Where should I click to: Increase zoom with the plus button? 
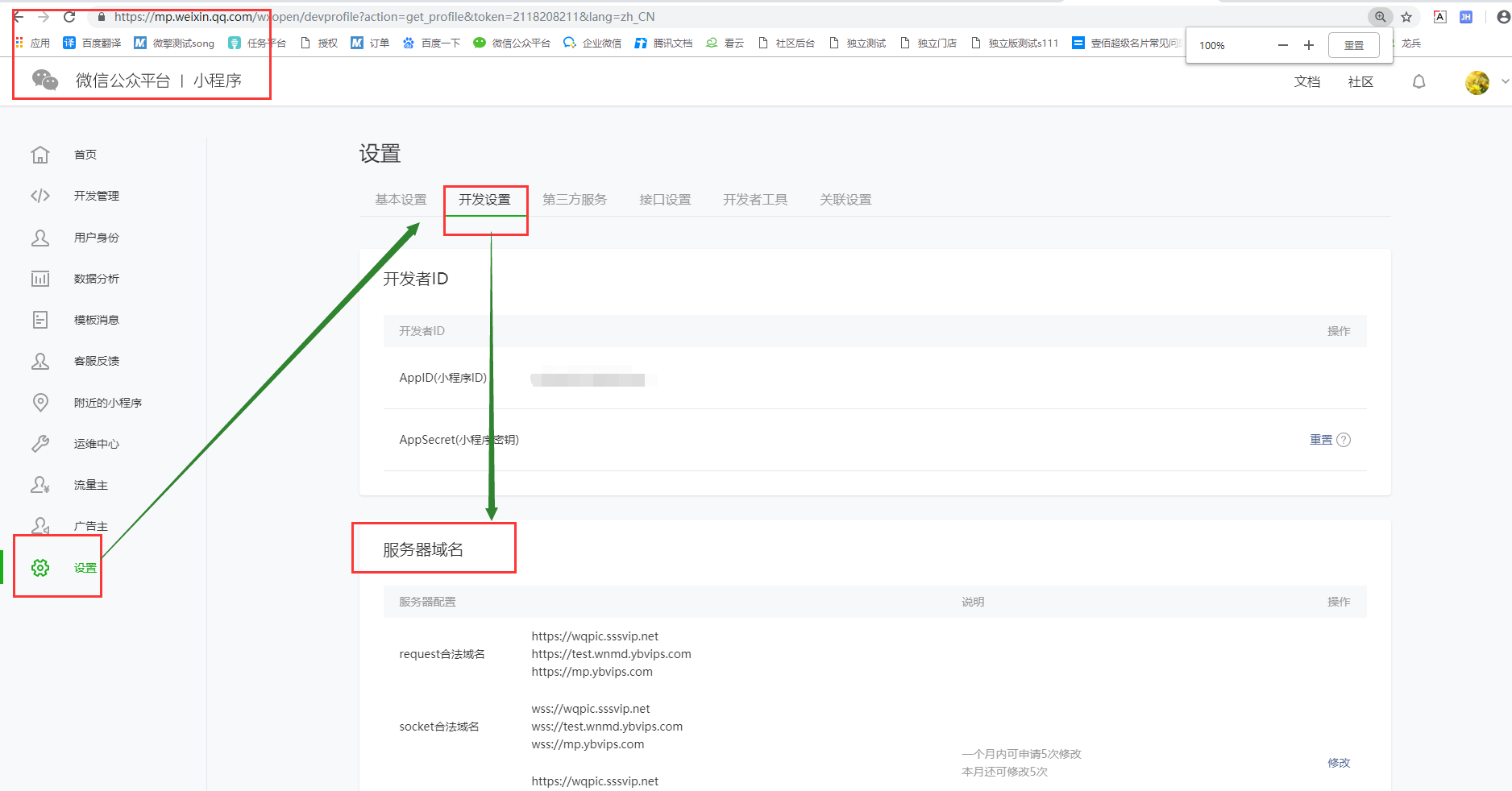[x=1309, y=45]
